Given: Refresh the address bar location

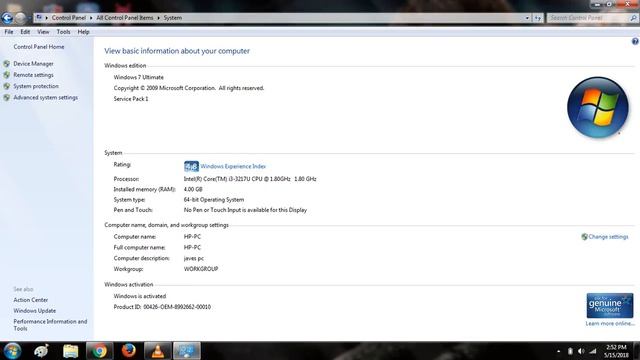Looking at the screenshot, I should point(538,18).
